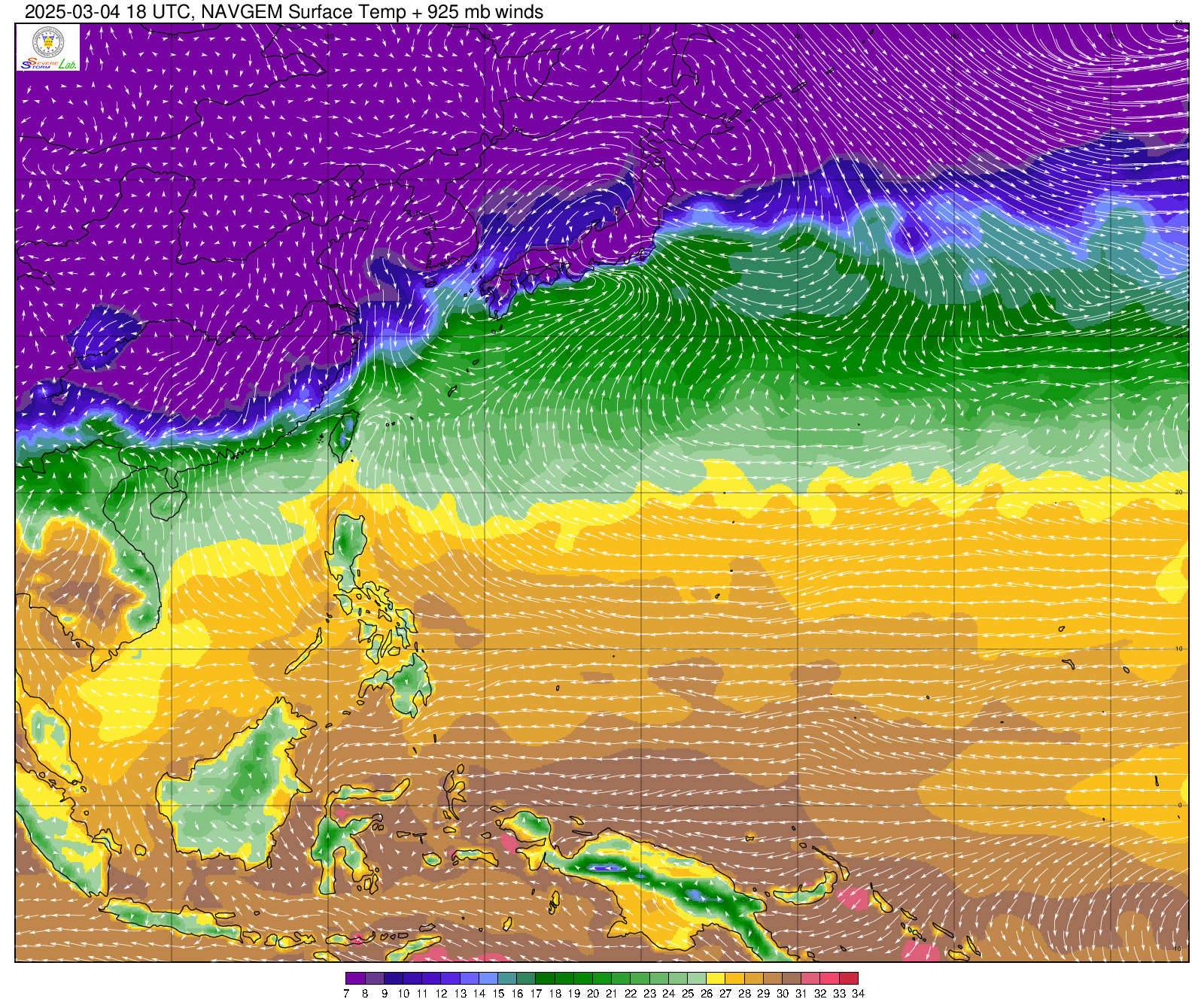
Task: Click the legend label "34"
Action: pyautogui.click(x=859, y=994)
